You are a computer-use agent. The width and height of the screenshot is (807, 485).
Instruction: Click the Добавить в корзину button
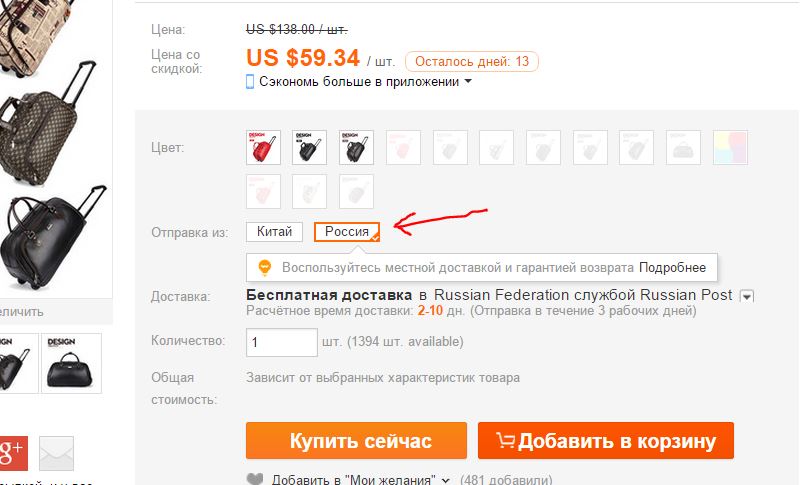[x=606, y=441]
